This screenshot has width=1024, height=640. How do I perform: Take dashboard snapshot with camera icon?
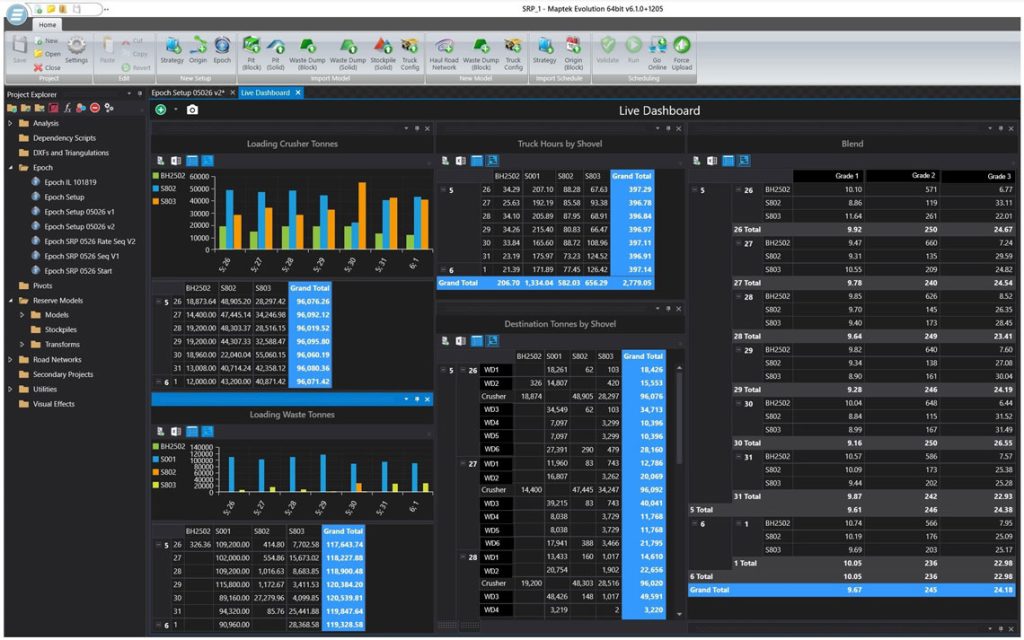[x=192, y=110]
